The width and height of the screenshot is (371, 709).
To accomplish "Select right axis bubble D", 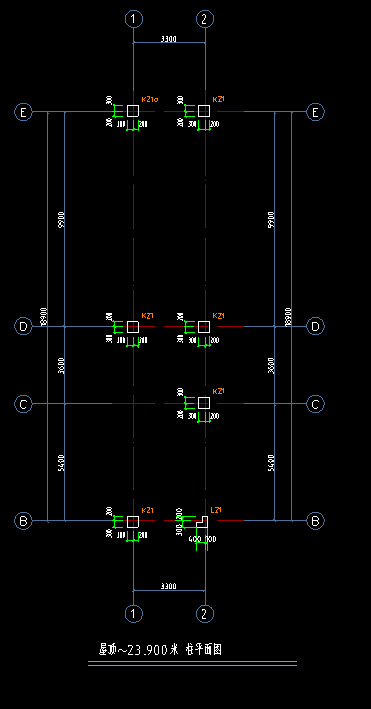I will [x=315, y=326].
